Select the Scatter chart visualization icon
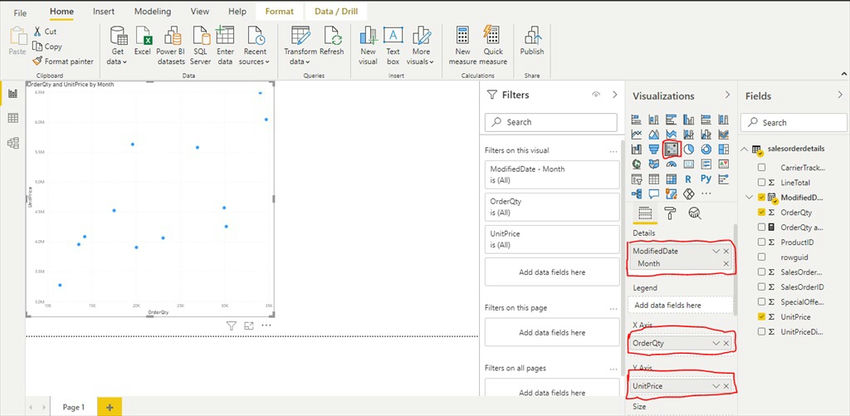Screen dimensions: 850x416 671,149
